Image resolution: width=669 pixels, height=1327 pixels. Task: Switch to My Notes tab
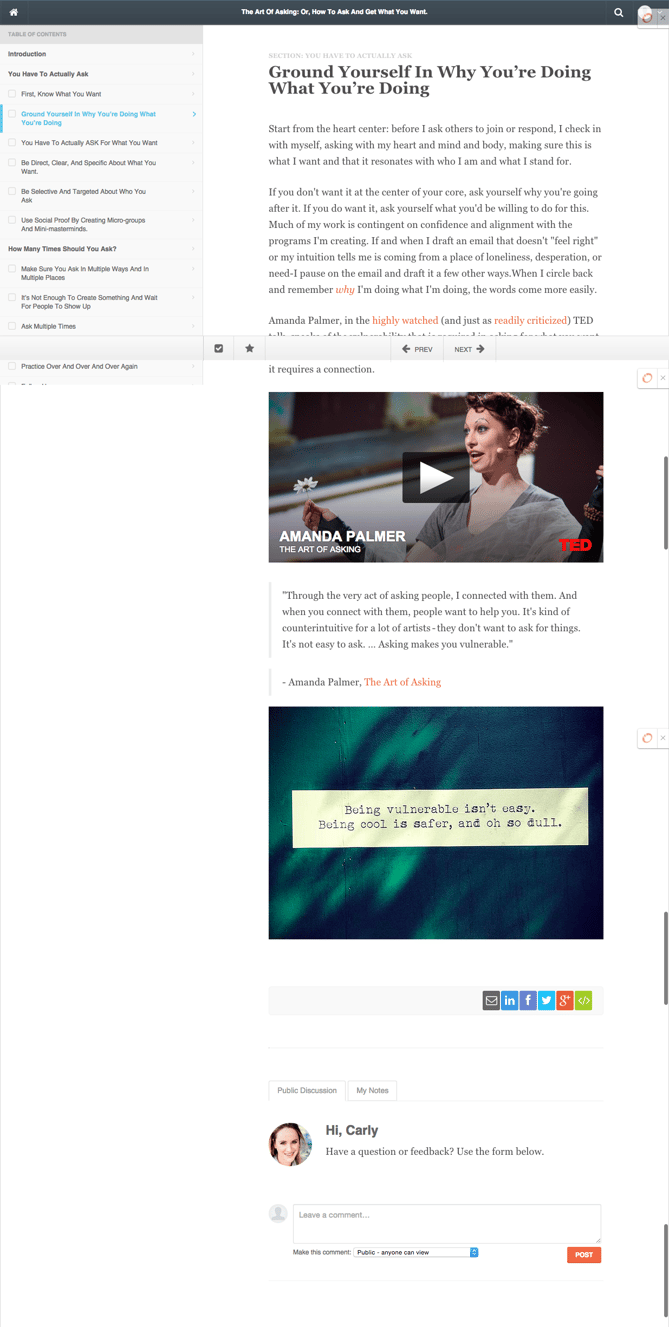click(x=372, y=1090)
